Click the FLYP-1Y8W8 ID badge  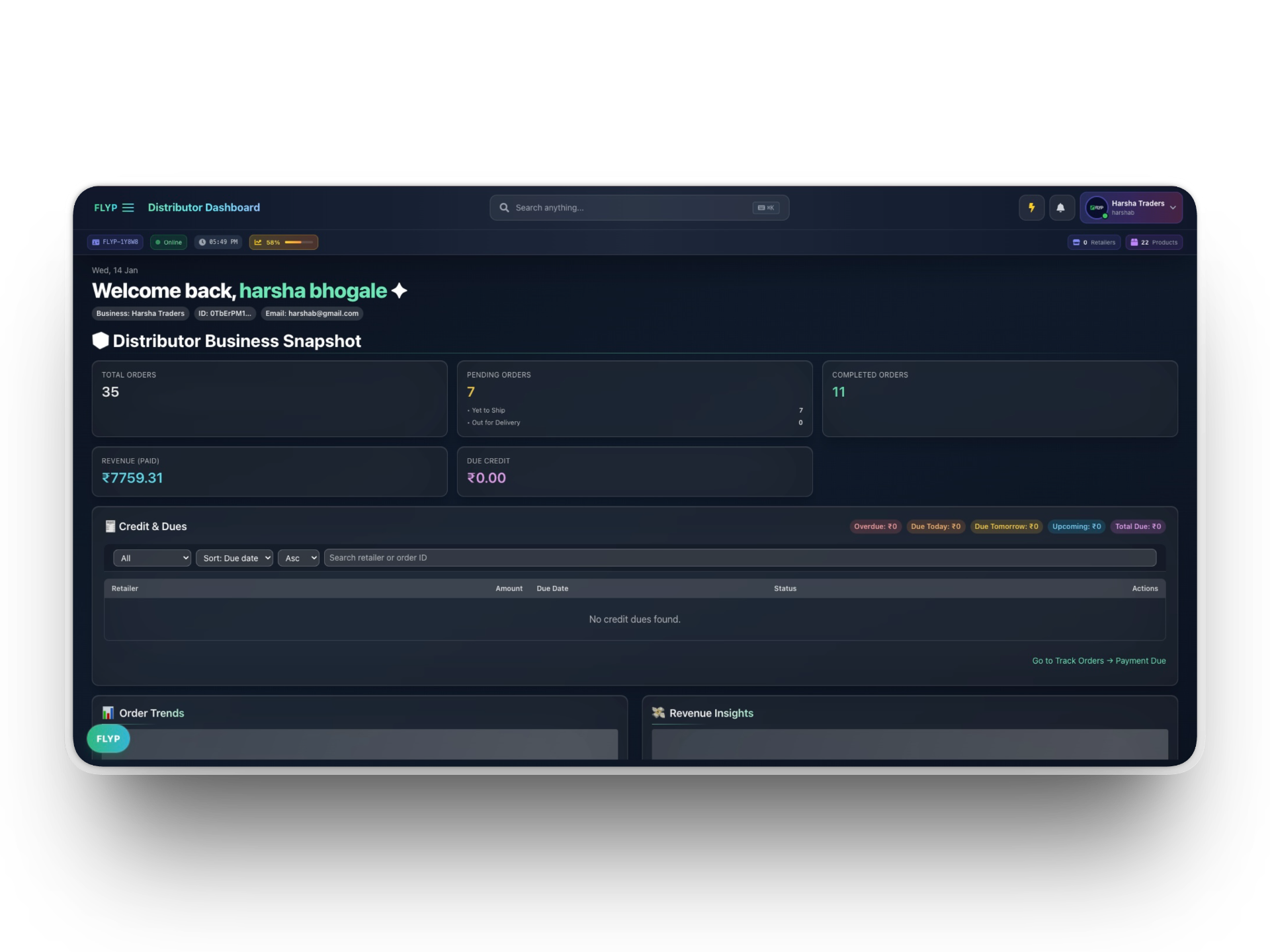pos(116,242)
